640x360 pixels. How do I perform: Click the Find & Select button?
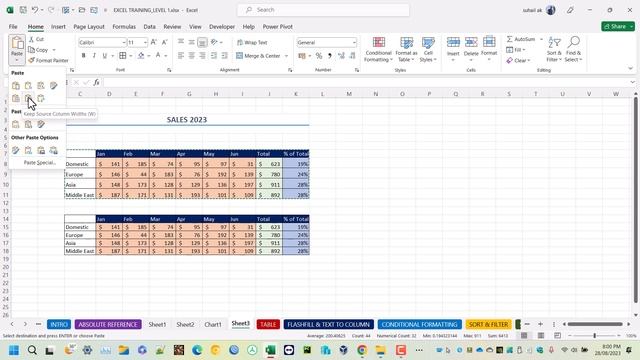click(573, 49)
